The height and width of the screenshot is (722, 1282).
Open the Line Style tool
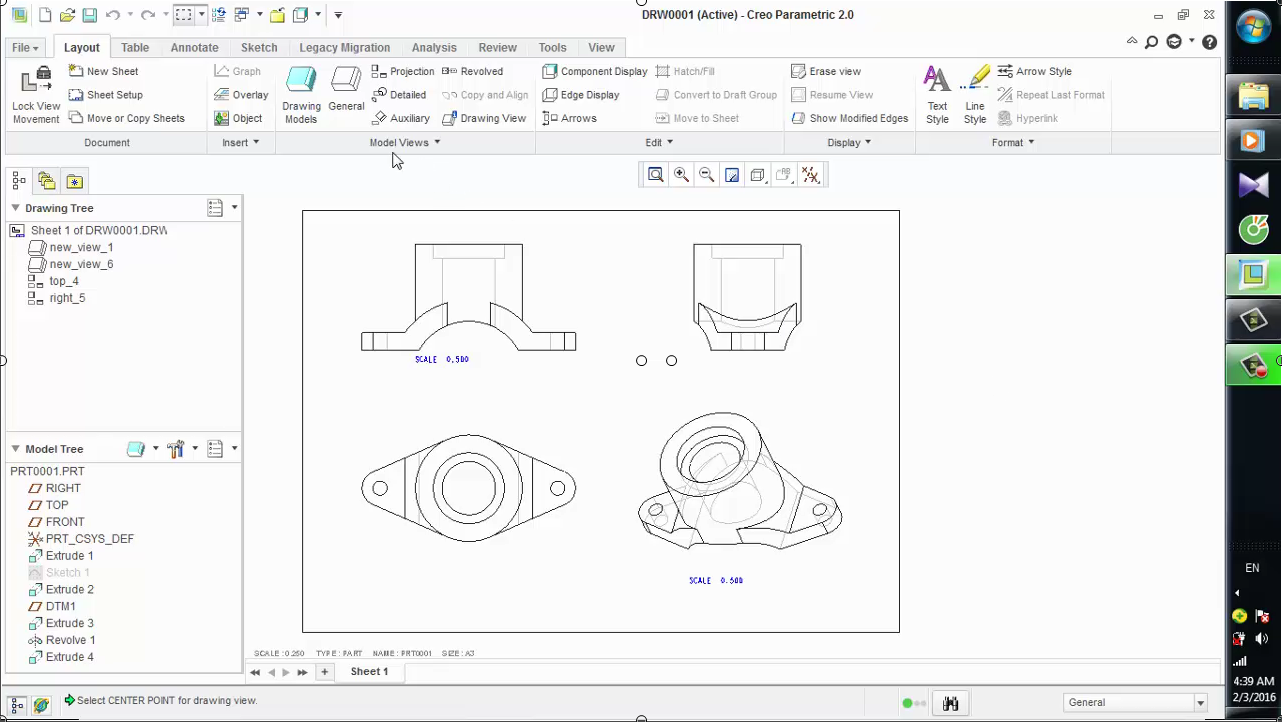(974, 94)
